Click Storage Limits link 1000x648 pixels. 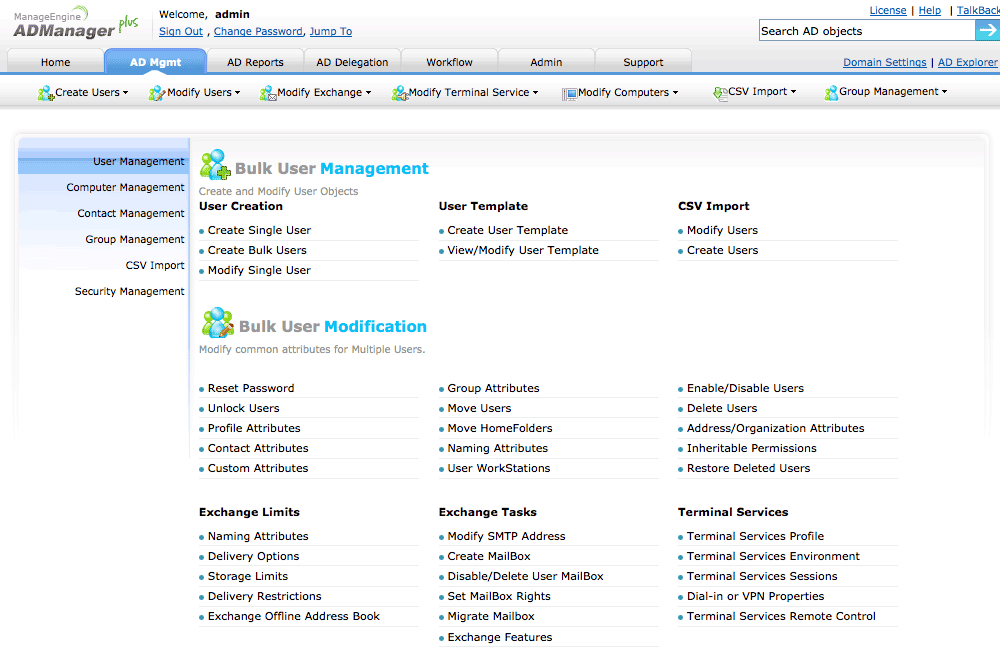(247, 576)
